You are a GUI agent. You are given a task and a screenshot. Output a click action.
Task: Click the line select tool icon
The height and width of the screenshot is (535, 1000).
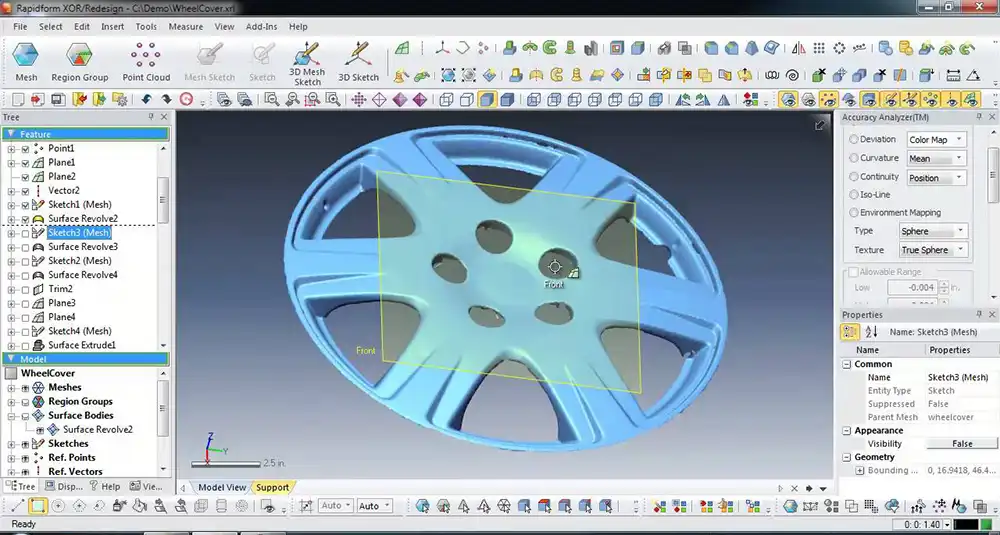(x=17, y=506)
